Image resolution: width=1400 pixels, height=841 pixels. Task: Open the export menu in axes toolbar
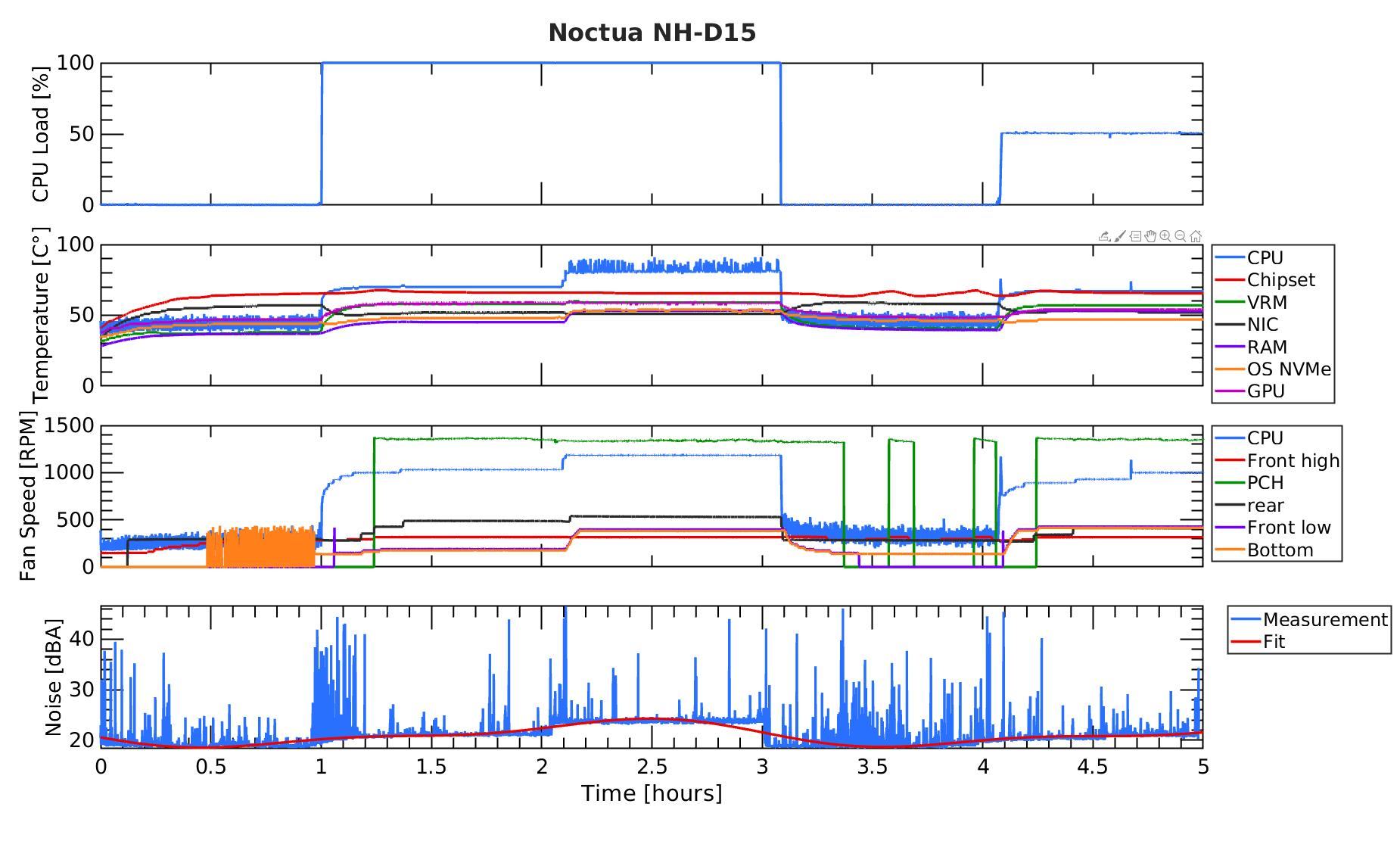[1105, 236]
